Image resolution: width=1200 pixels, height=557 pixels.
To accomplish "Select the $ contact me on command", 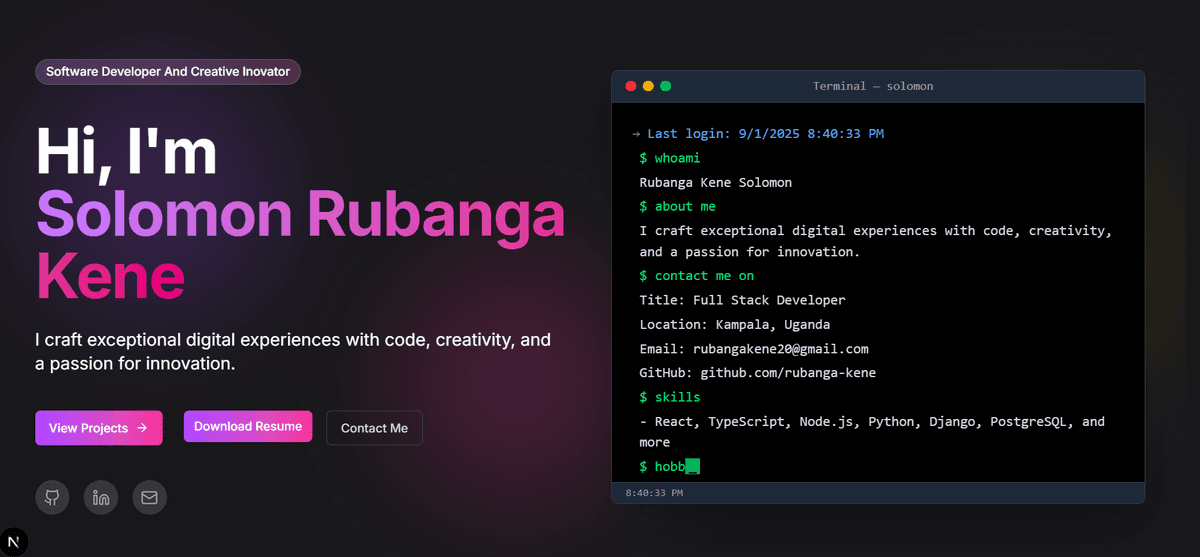I will point(697,275).
